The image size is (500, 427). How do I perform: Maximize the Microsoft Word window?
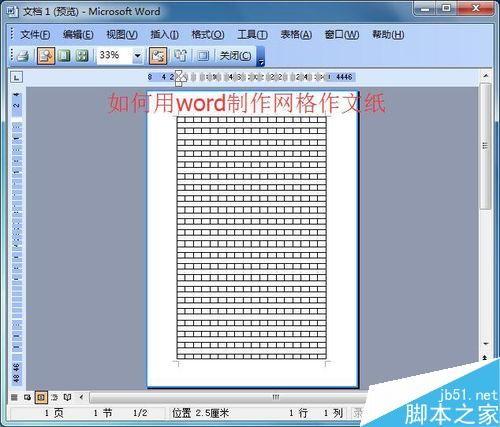(x=447, y=8)
